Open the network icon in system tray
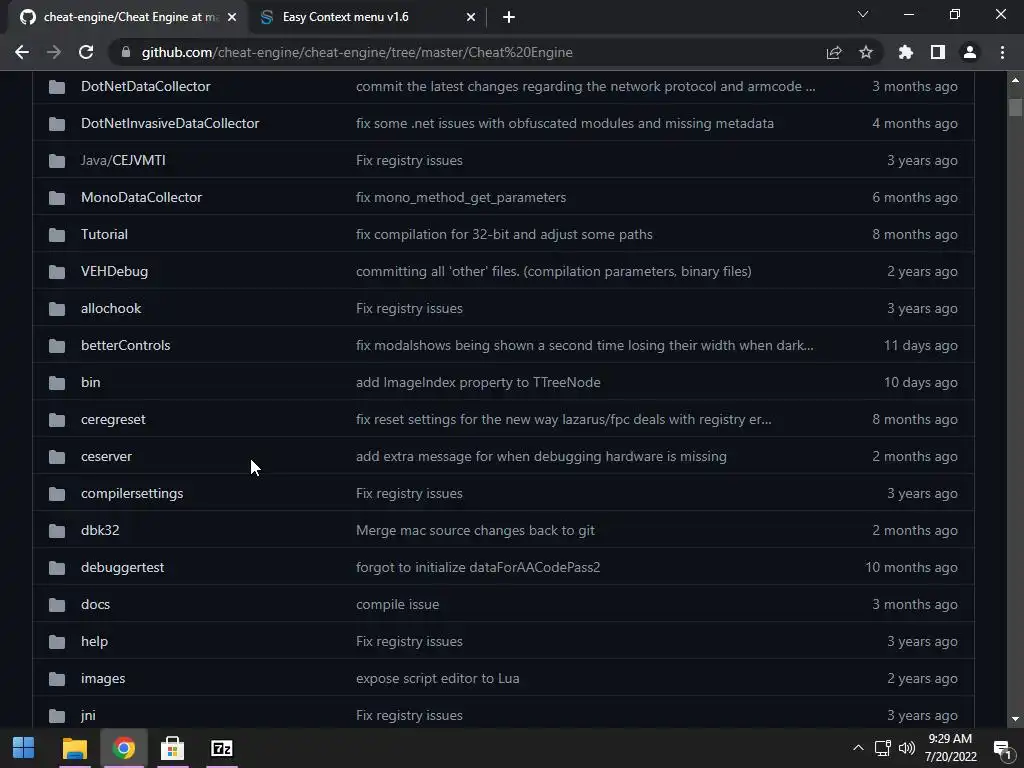The width and height of the screenshot is (1024, 768). point(883,748)
